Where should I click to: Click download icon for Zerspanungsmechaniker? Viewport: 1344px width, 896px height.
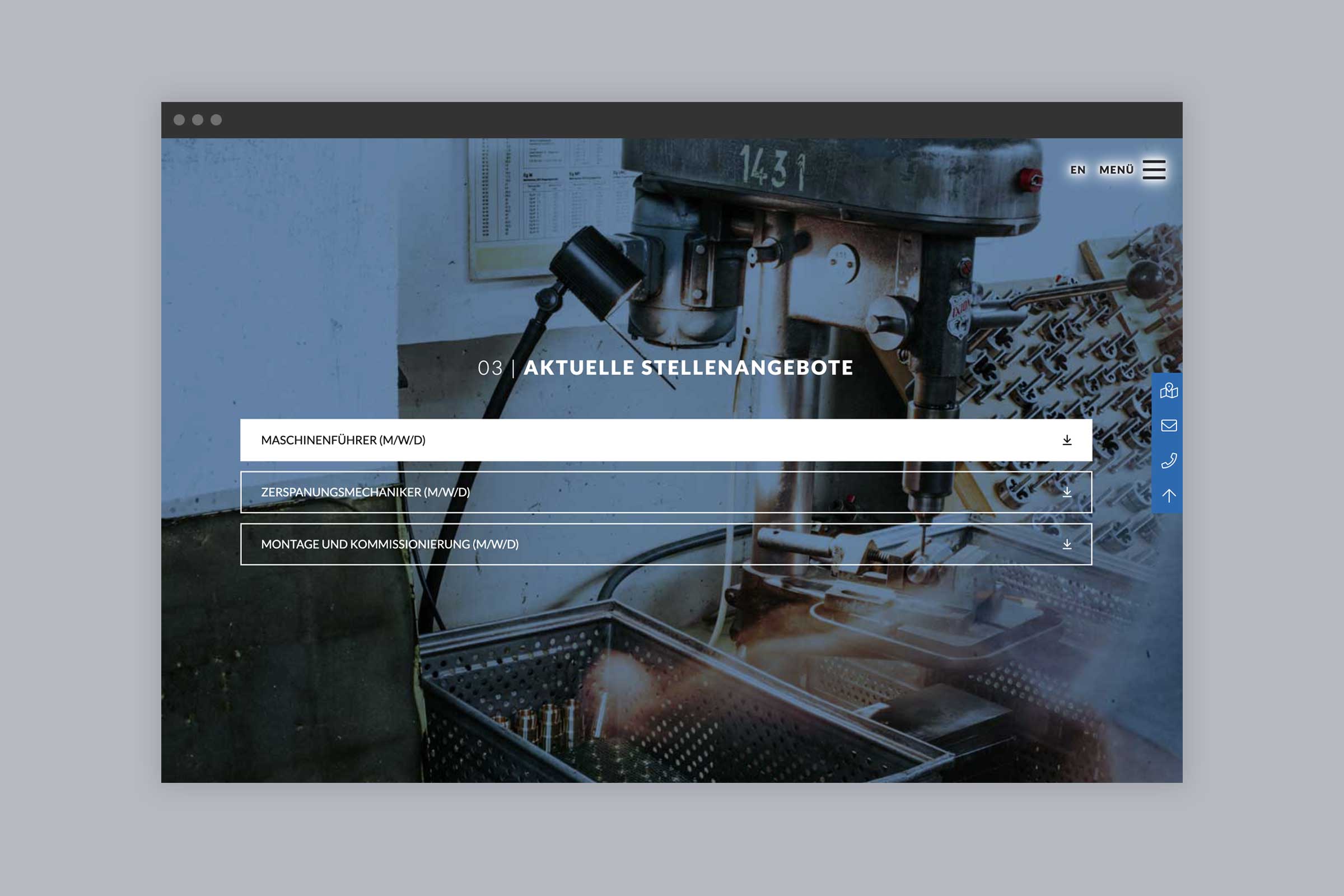pyautogui.click(x=1066, y=492)
